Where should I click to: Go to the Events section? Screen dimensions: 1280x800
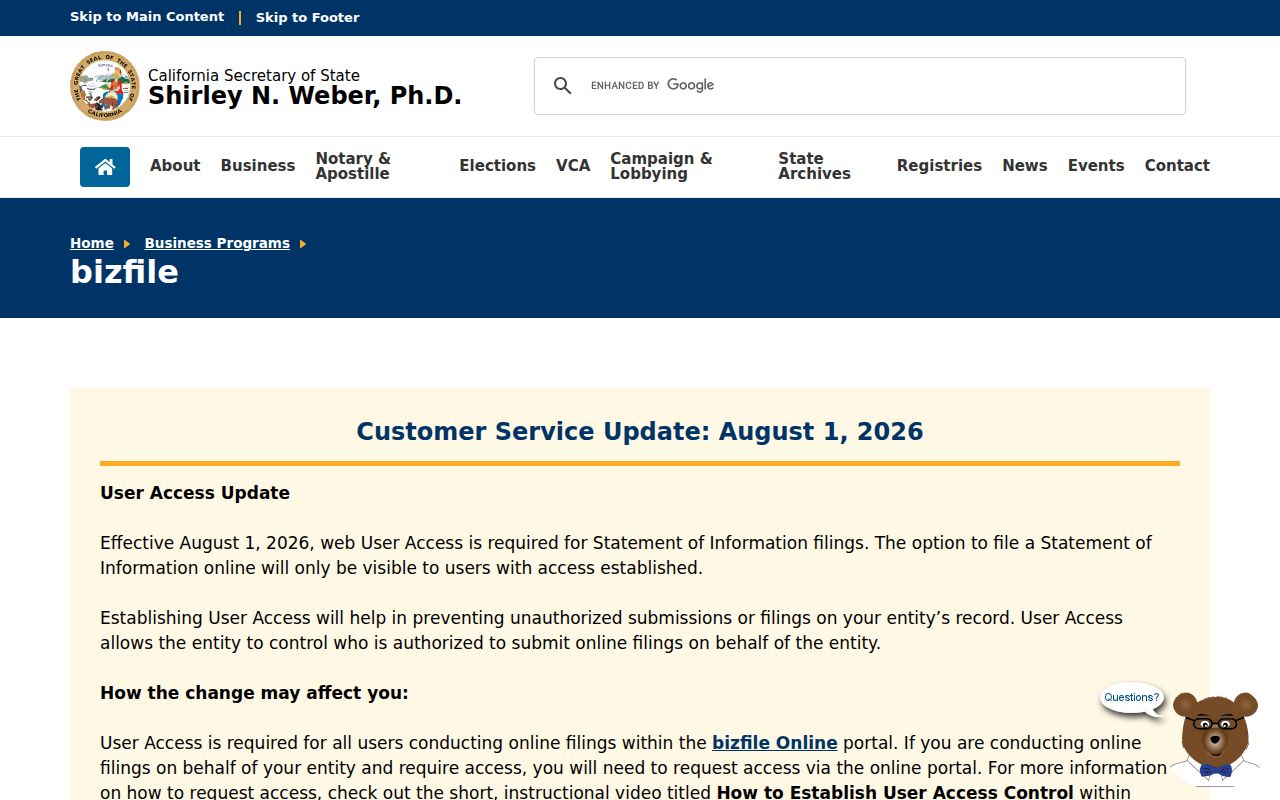click(x=1096, y=166)
